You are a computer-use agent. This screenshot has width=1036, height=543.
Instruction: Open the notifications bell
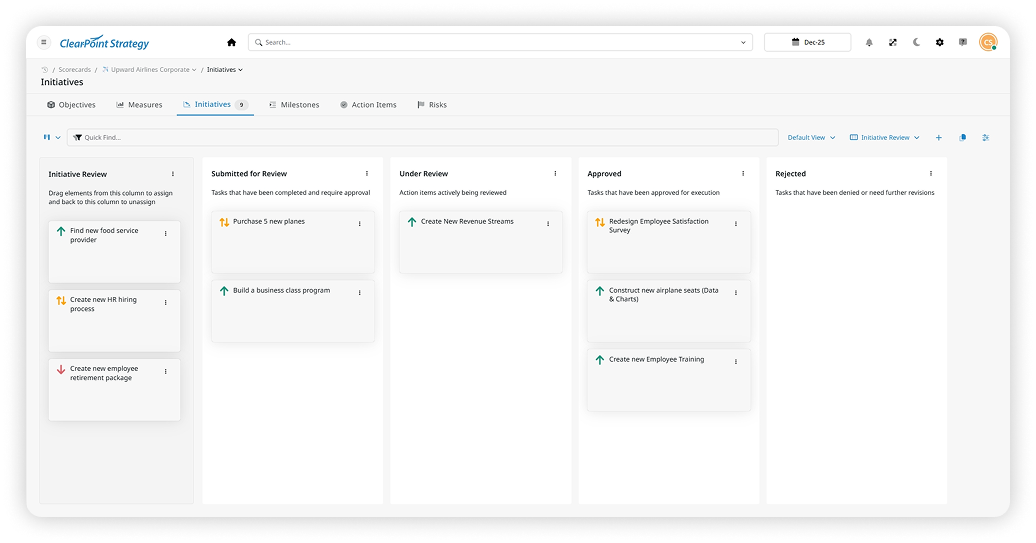(868, 42)
